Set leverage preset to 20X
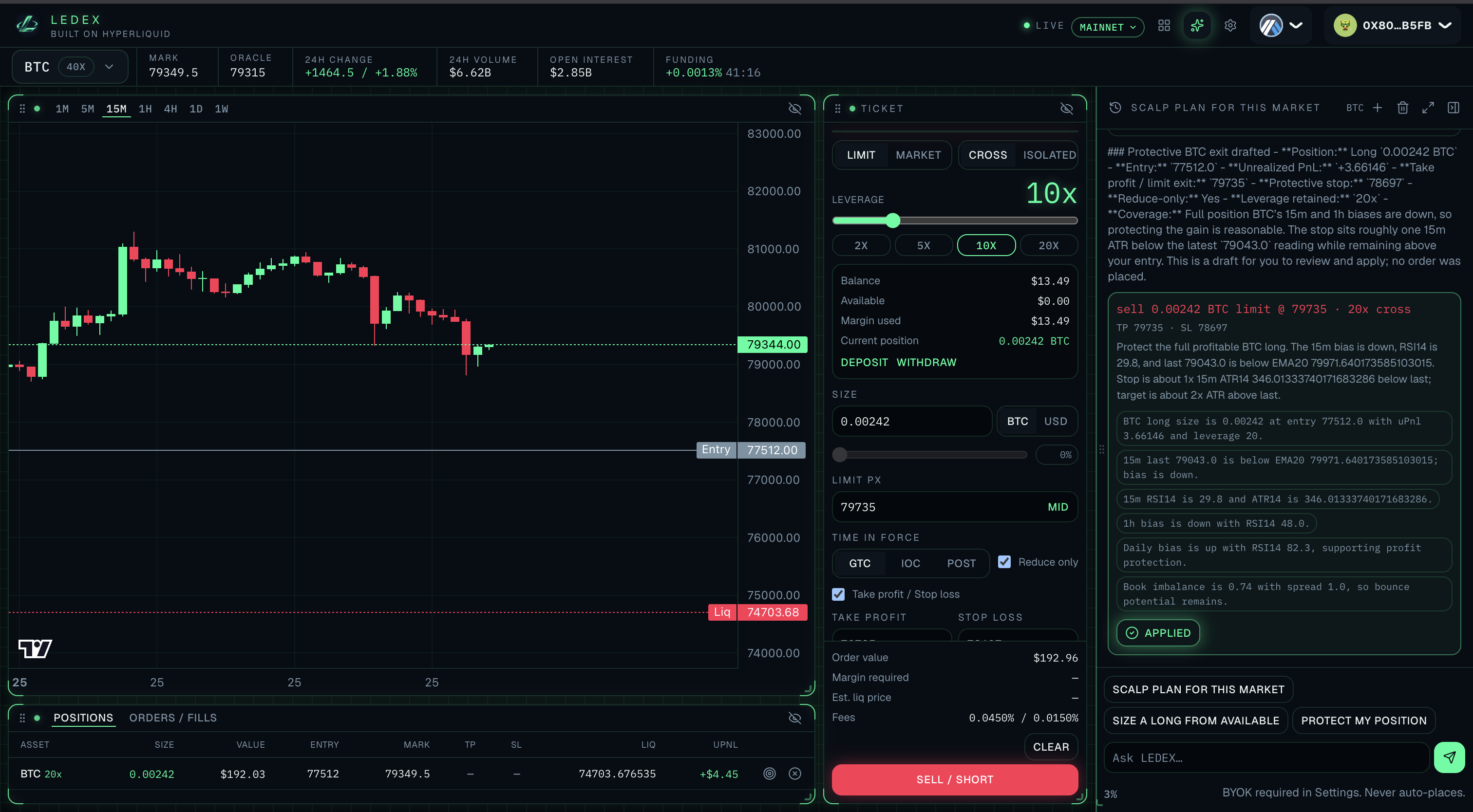Screen dimensions: 1473x812 click(x=1049, y=245)
